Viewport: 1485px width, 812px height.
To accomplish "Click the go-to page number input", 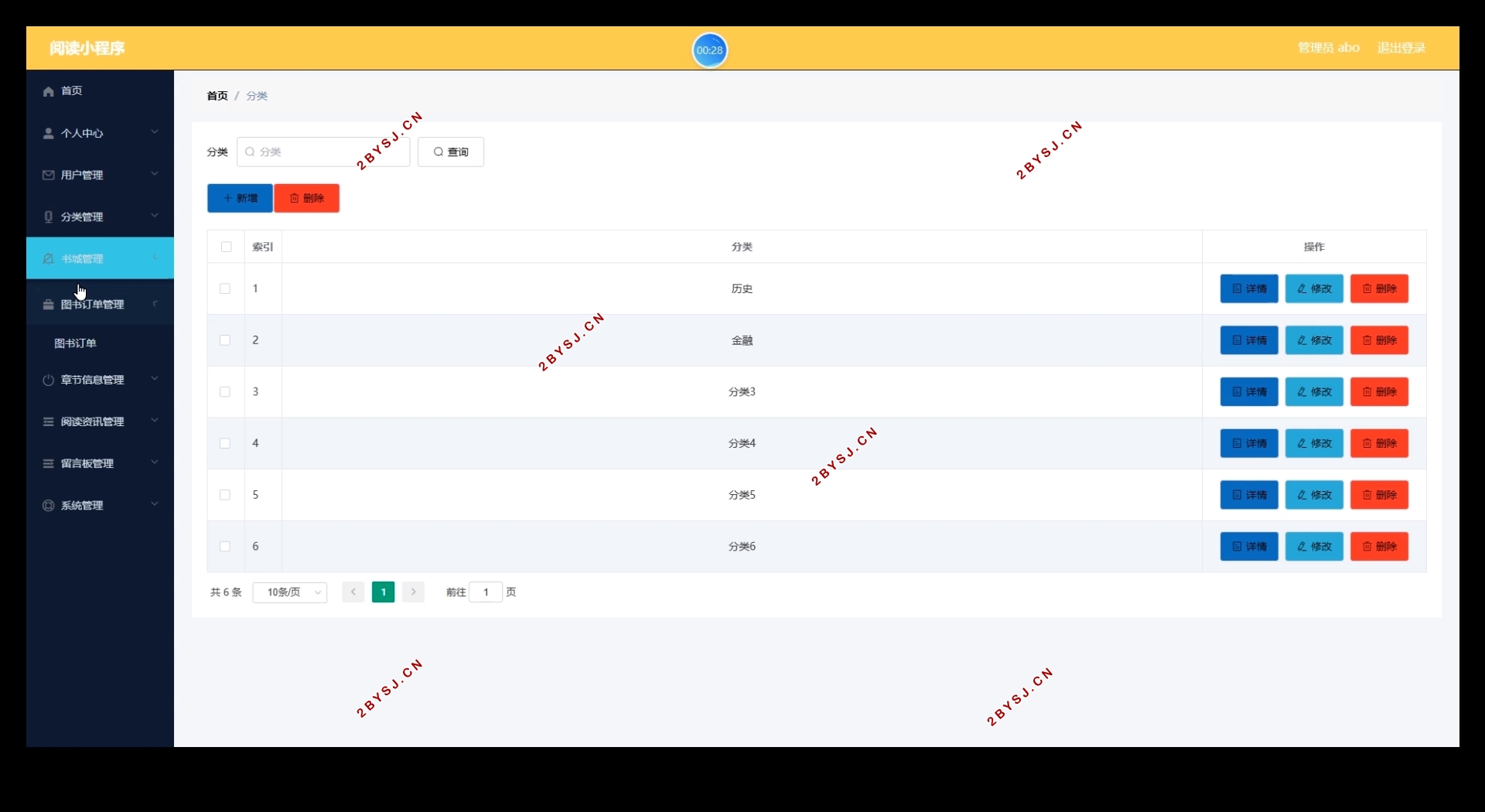I will (486, 592).
